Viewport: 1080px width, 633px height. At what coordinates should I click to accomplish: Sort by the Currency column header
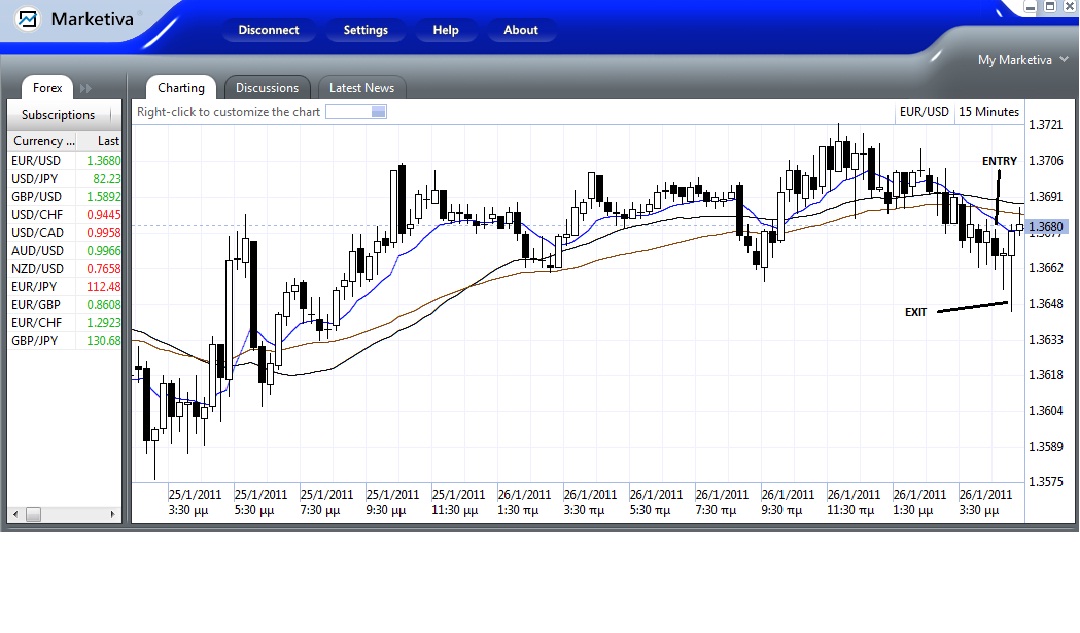pos(42,141)
